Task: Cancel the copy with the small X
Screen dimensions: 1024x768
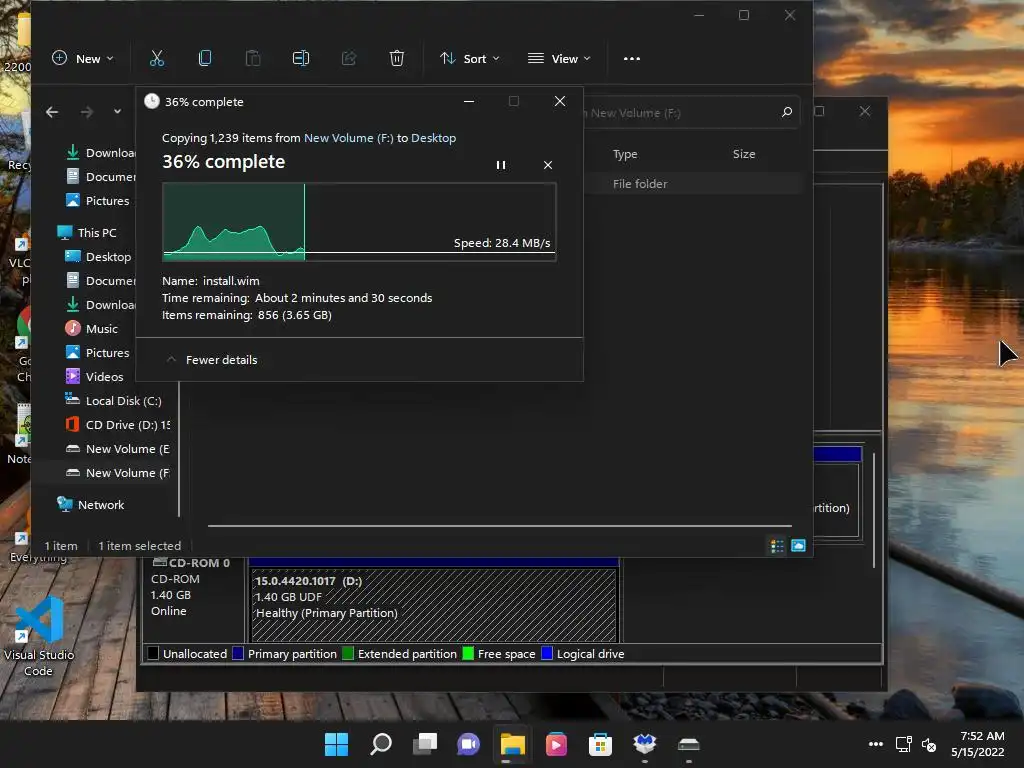Action: coord(548,165)
